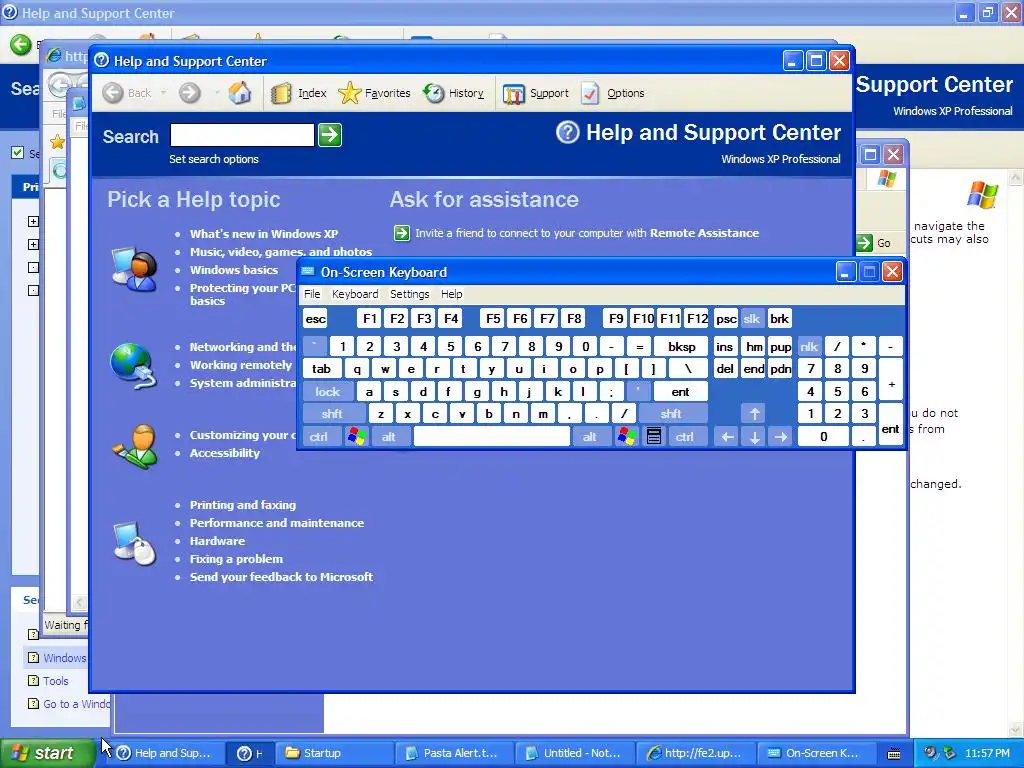The height and width of the screenshot is (768, 1024).
Task: Click green Back arrow in background Help window
Action: click(x=20, y=44)
